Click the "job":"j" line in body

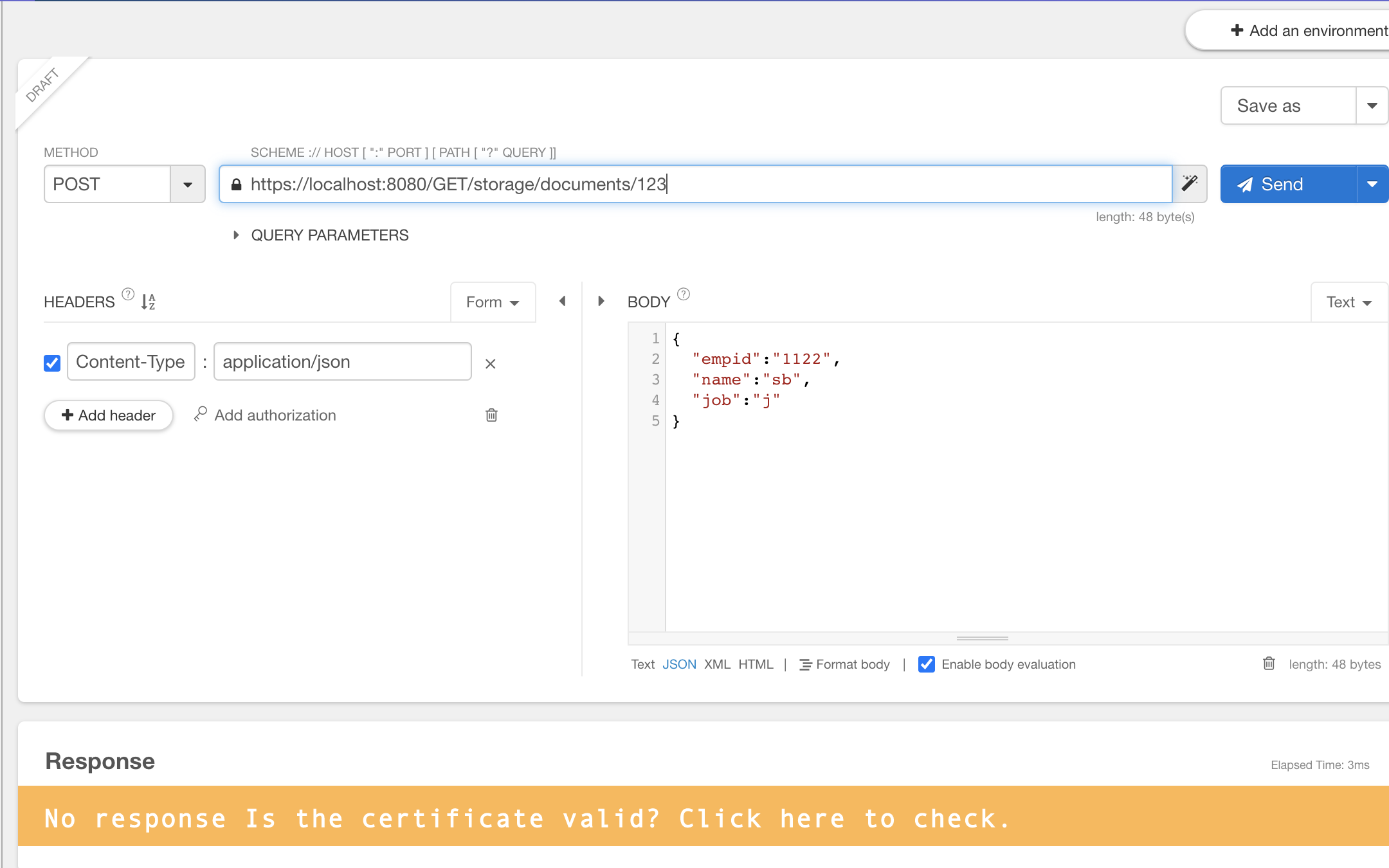736,400
